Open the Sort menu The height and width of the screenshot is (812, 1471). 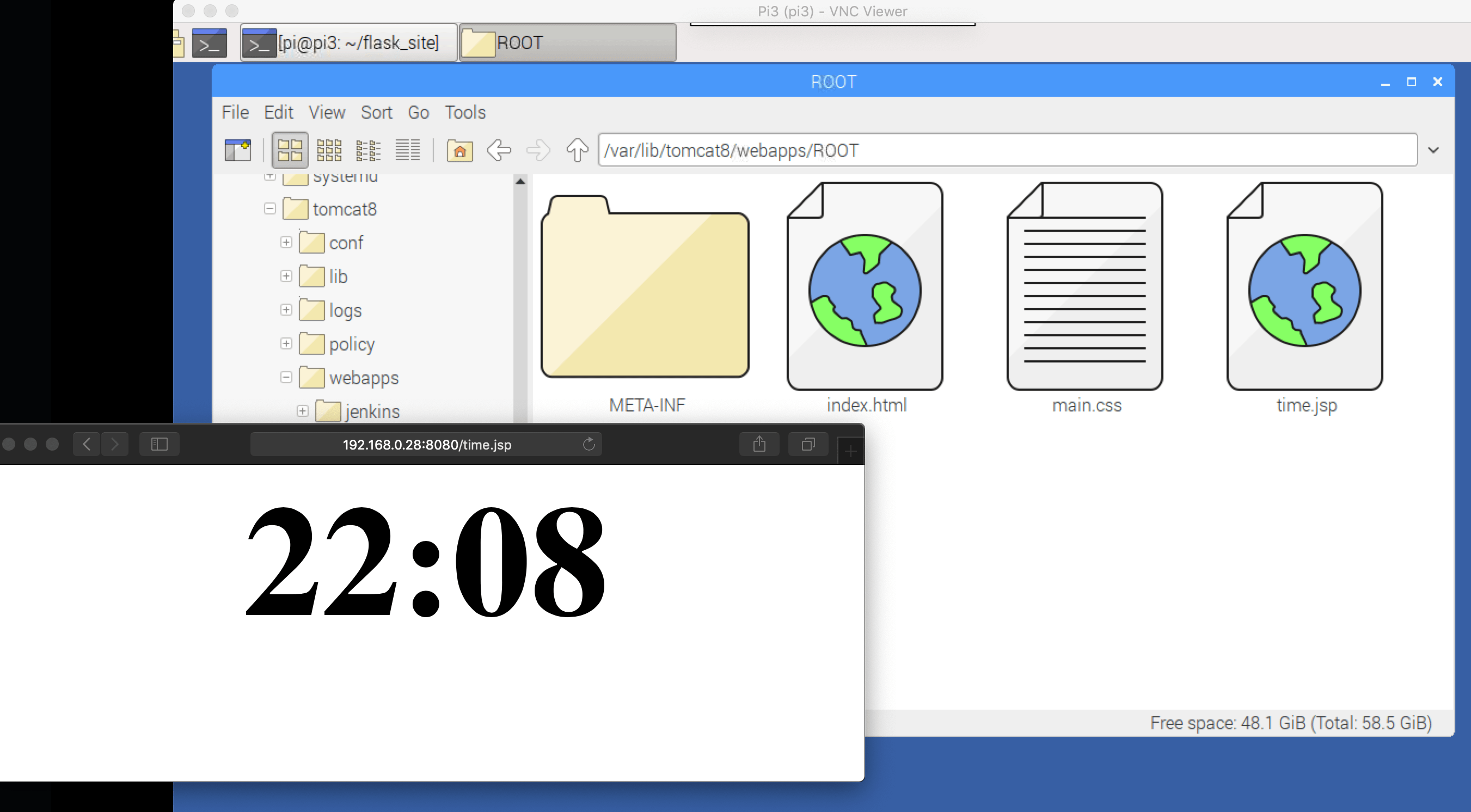click(376, 113)
